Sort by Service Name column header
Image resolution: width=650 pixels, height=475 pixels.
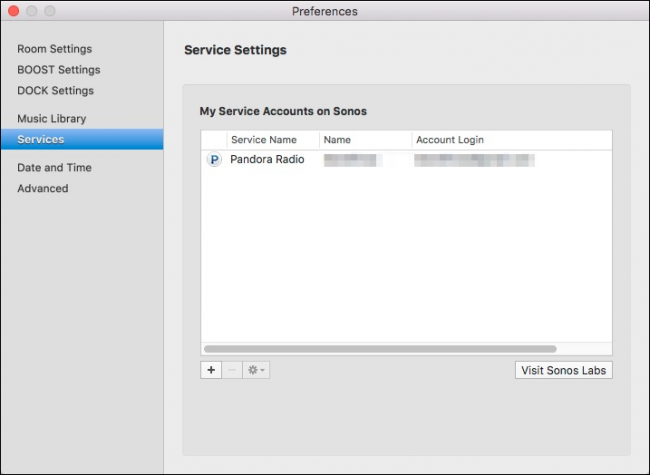click(264, 140)
